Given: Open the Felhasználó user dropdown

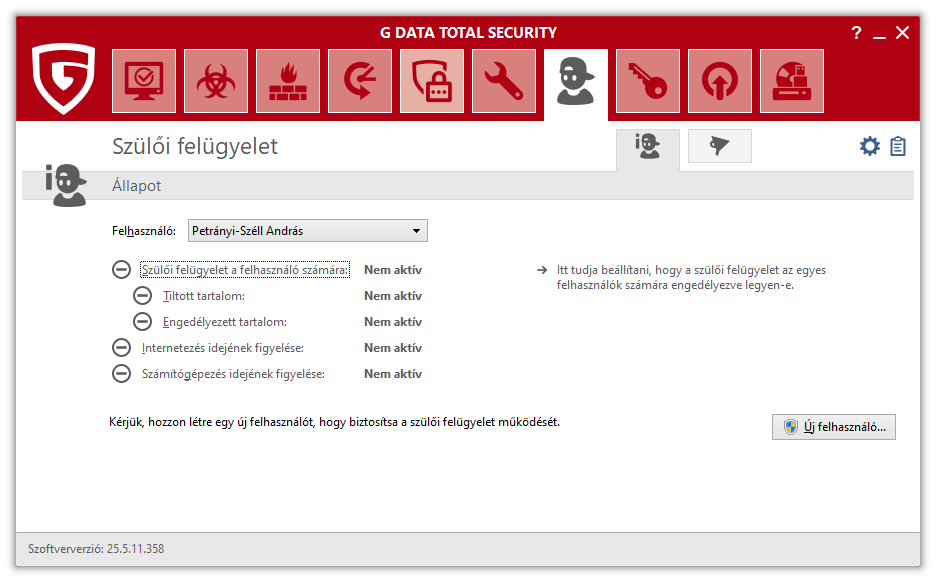Looking at the screenshot, I should [x=307, y=231].
